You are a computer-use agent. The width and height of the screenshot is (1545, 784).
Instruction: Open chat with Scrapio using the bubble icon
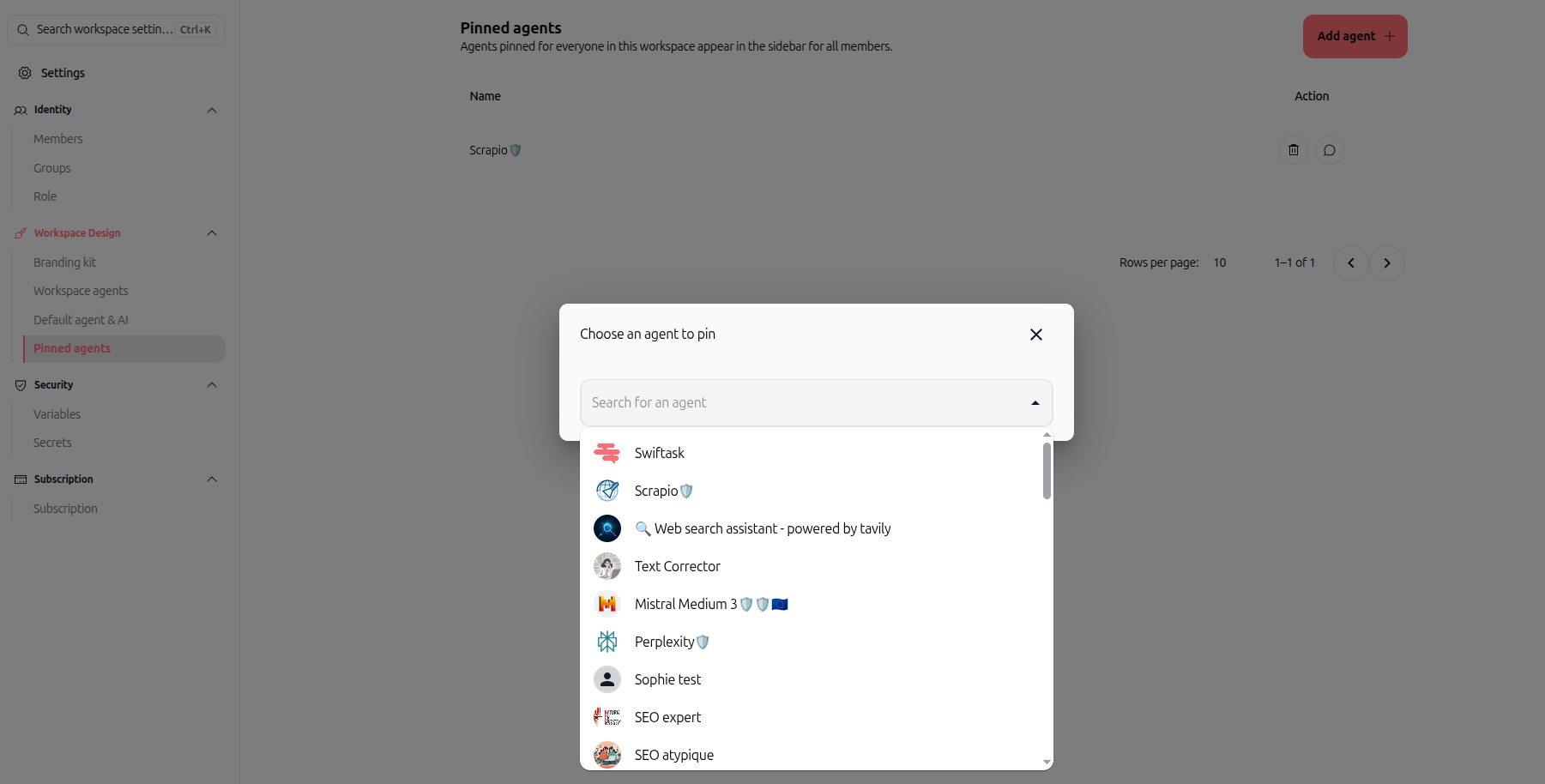click(x=1329, y=150)
